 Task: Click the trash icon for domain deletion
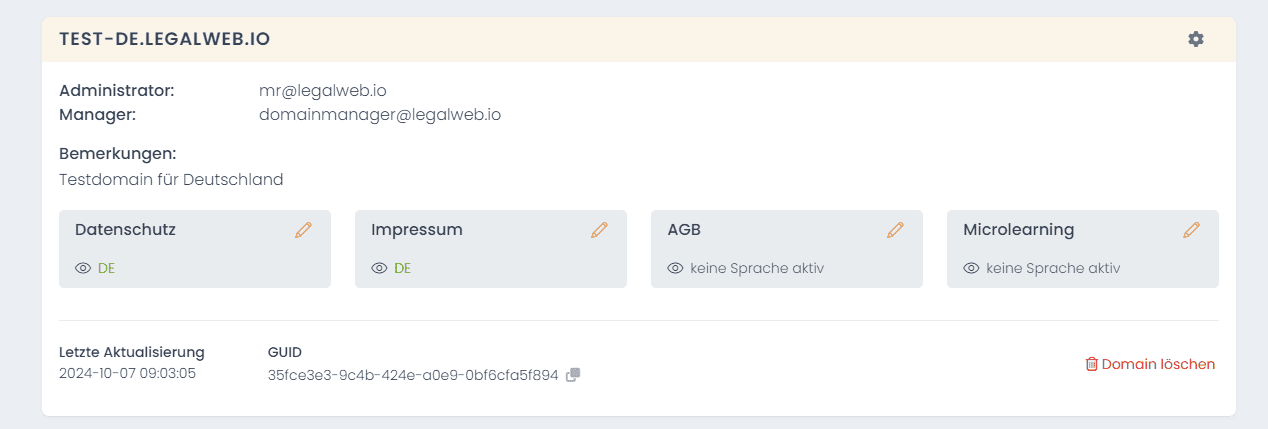[x=1091, y=364]
